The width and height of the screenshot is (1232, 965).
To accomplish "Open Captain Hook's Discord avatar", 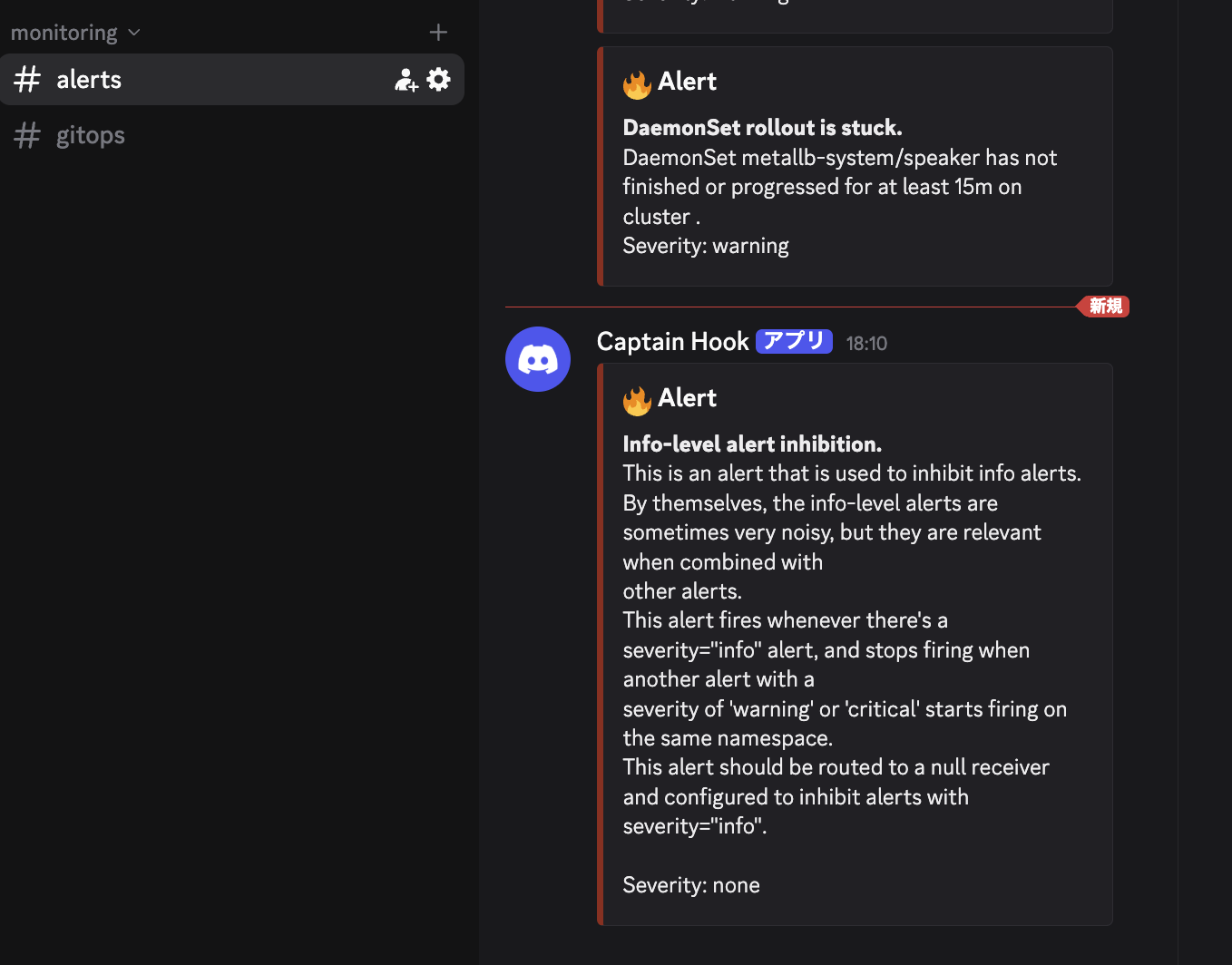I will click(538, 359).
